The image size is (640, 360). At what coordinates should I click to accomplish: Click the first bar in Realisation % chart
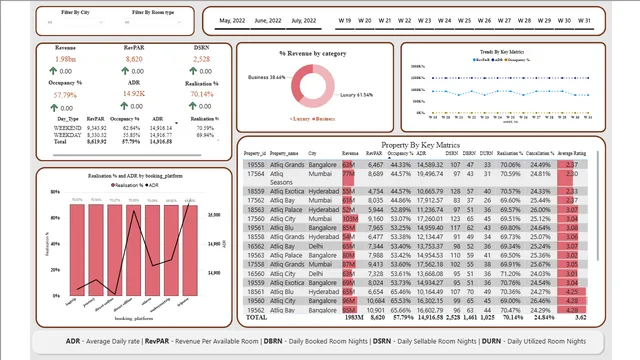click(x=77, y=250)
